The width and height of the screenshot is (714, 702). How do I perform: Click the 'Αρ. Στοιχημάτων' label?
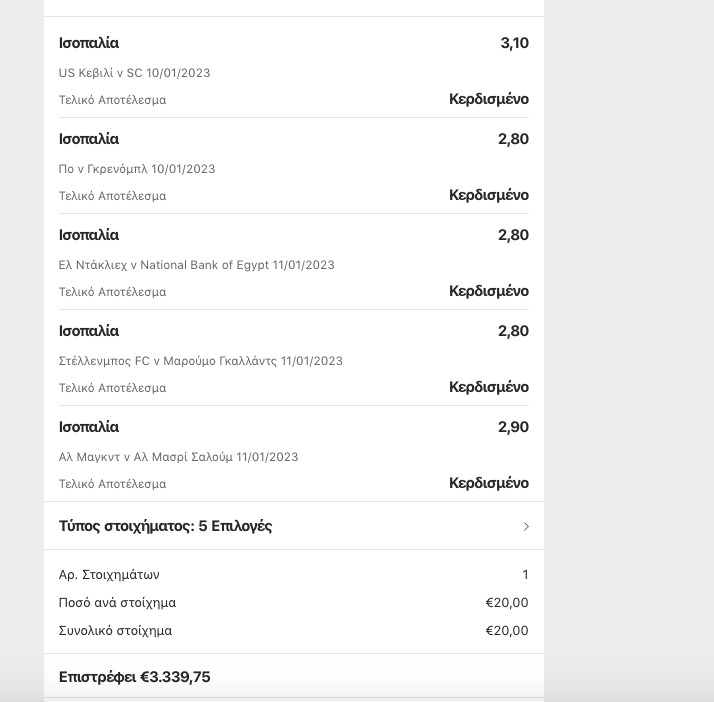(109, 575)
